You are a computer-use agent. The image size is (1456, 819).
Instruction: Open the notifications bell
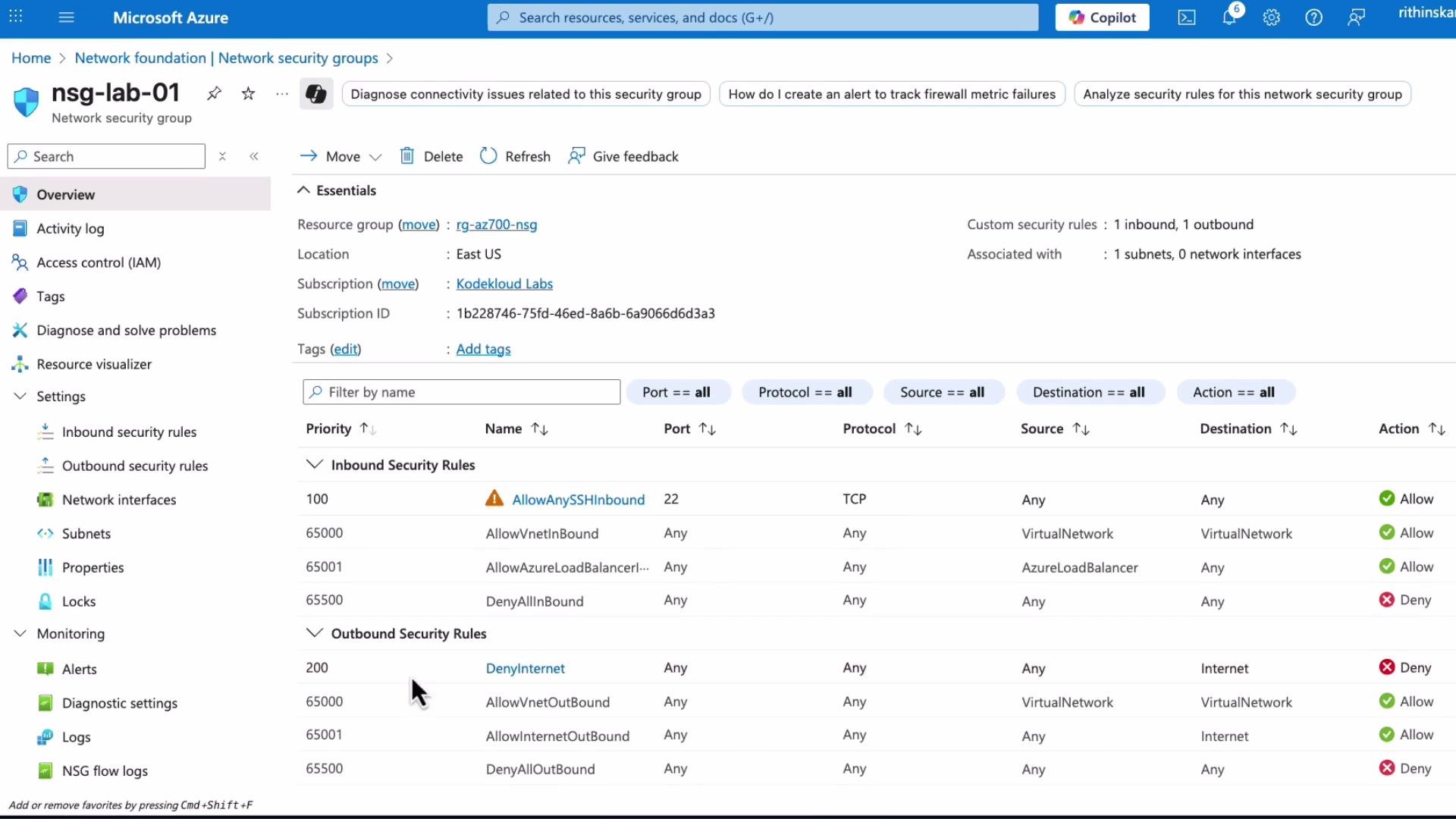tap(1230, 17)
